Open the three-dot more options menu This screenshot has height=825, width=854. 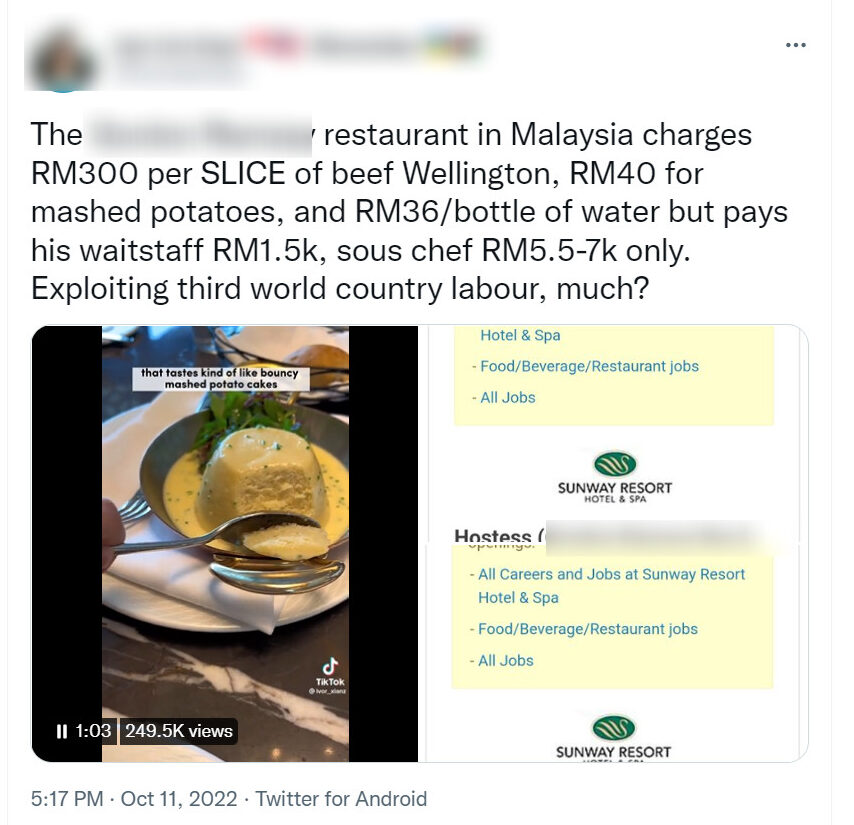click(x=796, y=45)
